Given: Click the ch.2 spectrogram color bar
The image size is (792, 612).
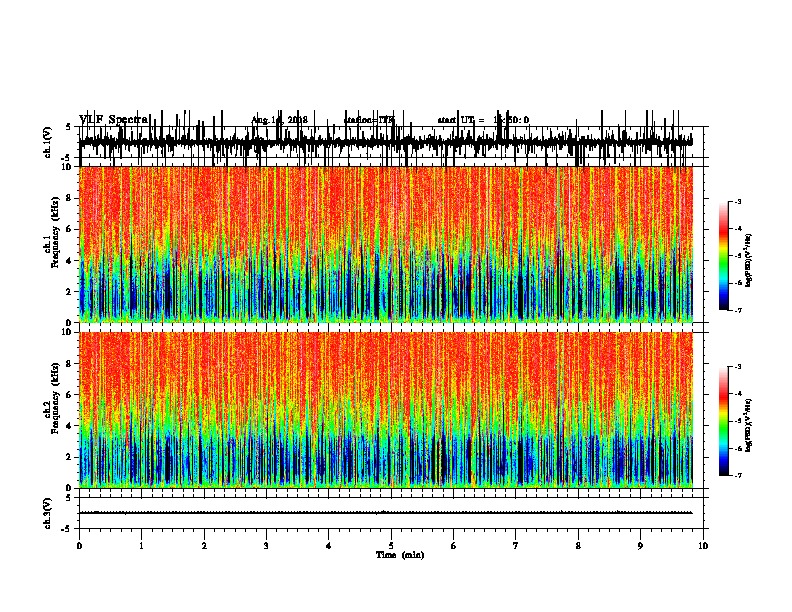Looking at the screenshot, I should click(724, 421).
